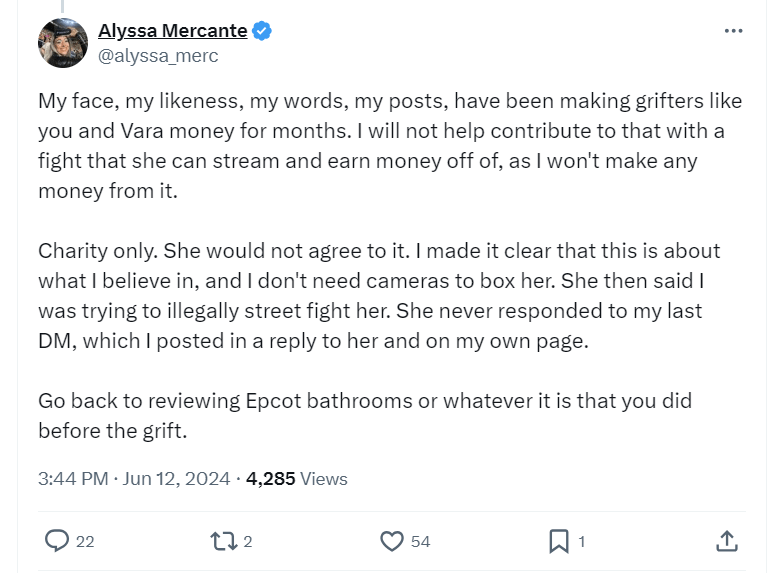The height and width of the screenshot is (573, 771).
Task: Like the post with the heart
Action: coord(391,541)
